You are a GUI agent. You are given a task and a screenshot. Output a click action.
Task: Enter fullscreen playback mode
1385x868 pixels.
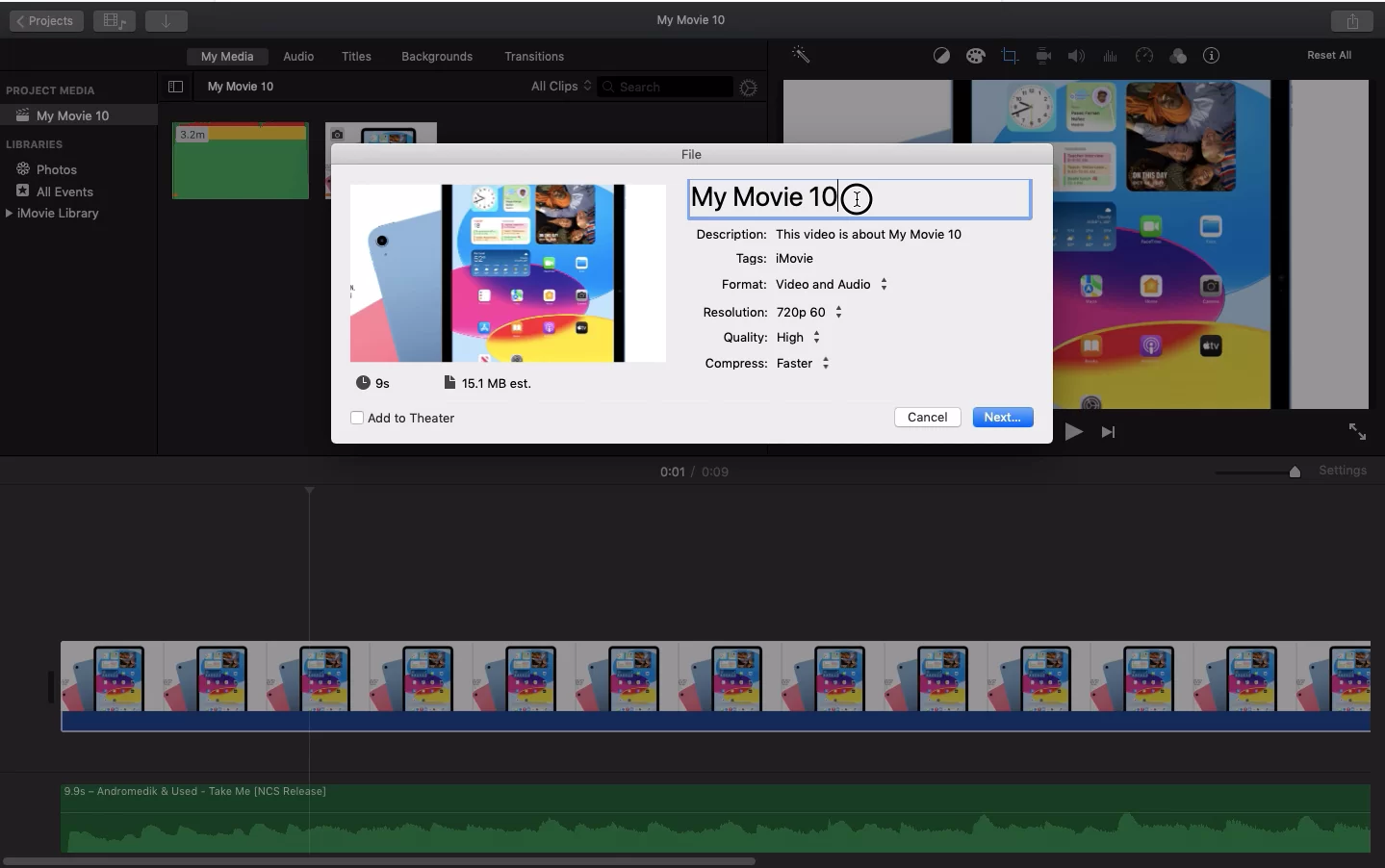(x=1357, y=432)
